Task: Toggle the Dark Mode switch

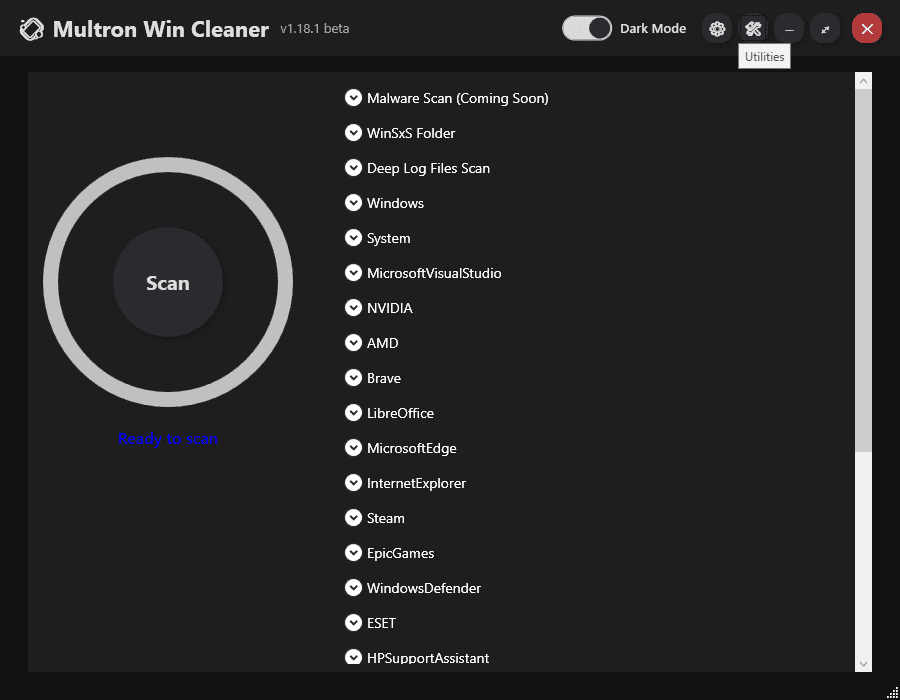Action: (587, 28)
